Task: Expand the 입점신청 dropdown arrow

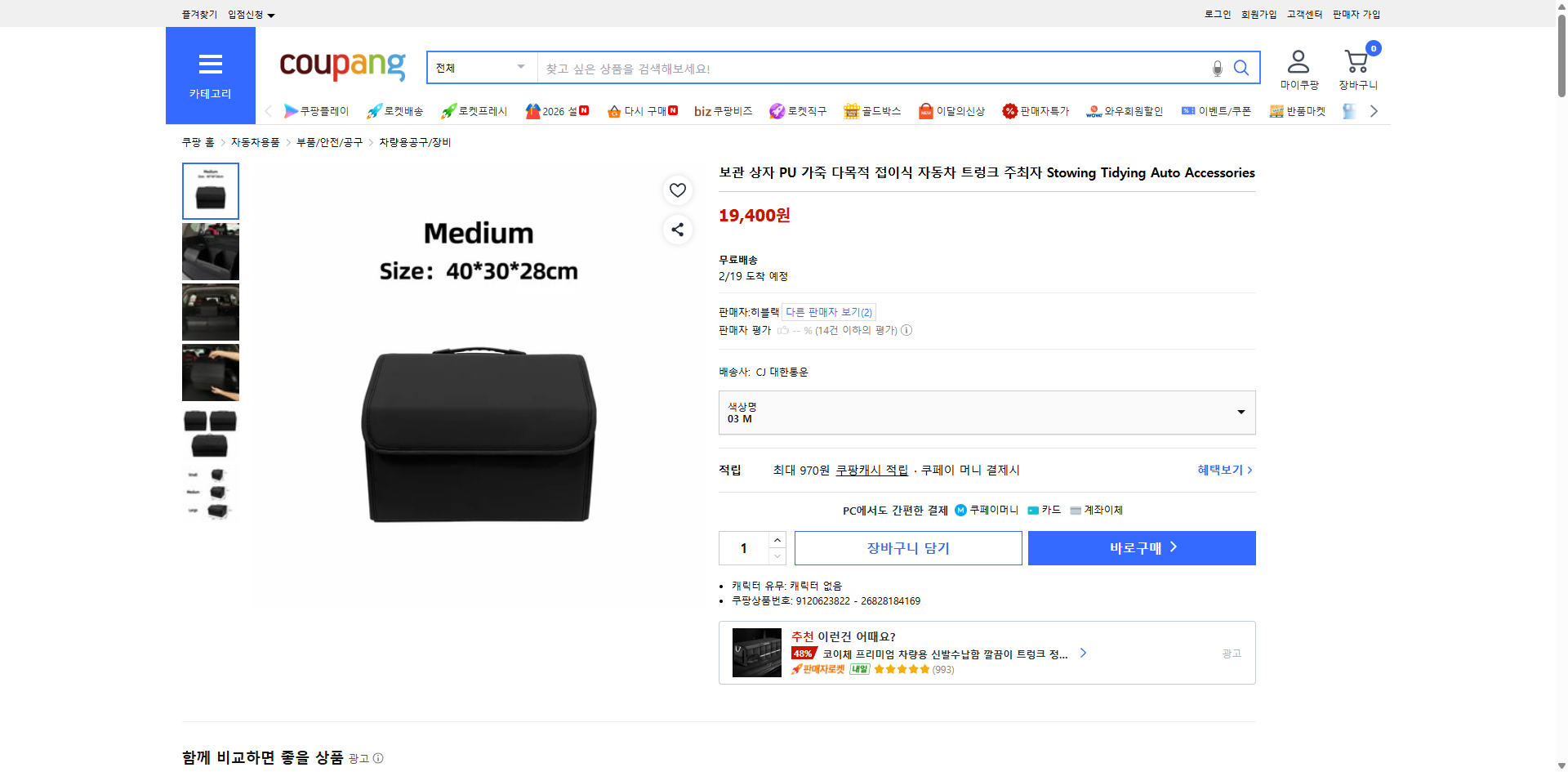Action: click(x=272, y=14)
